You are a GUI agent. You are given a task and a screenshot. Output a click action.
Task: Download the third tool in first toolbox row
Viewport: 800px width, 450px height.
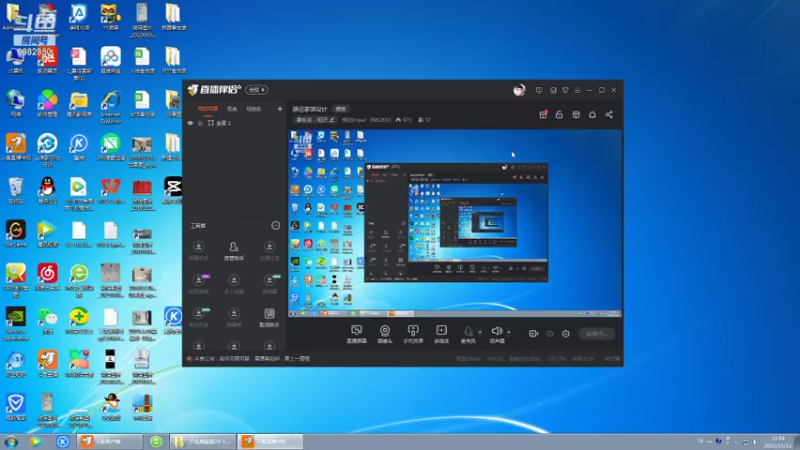click(x=269, y=251)
